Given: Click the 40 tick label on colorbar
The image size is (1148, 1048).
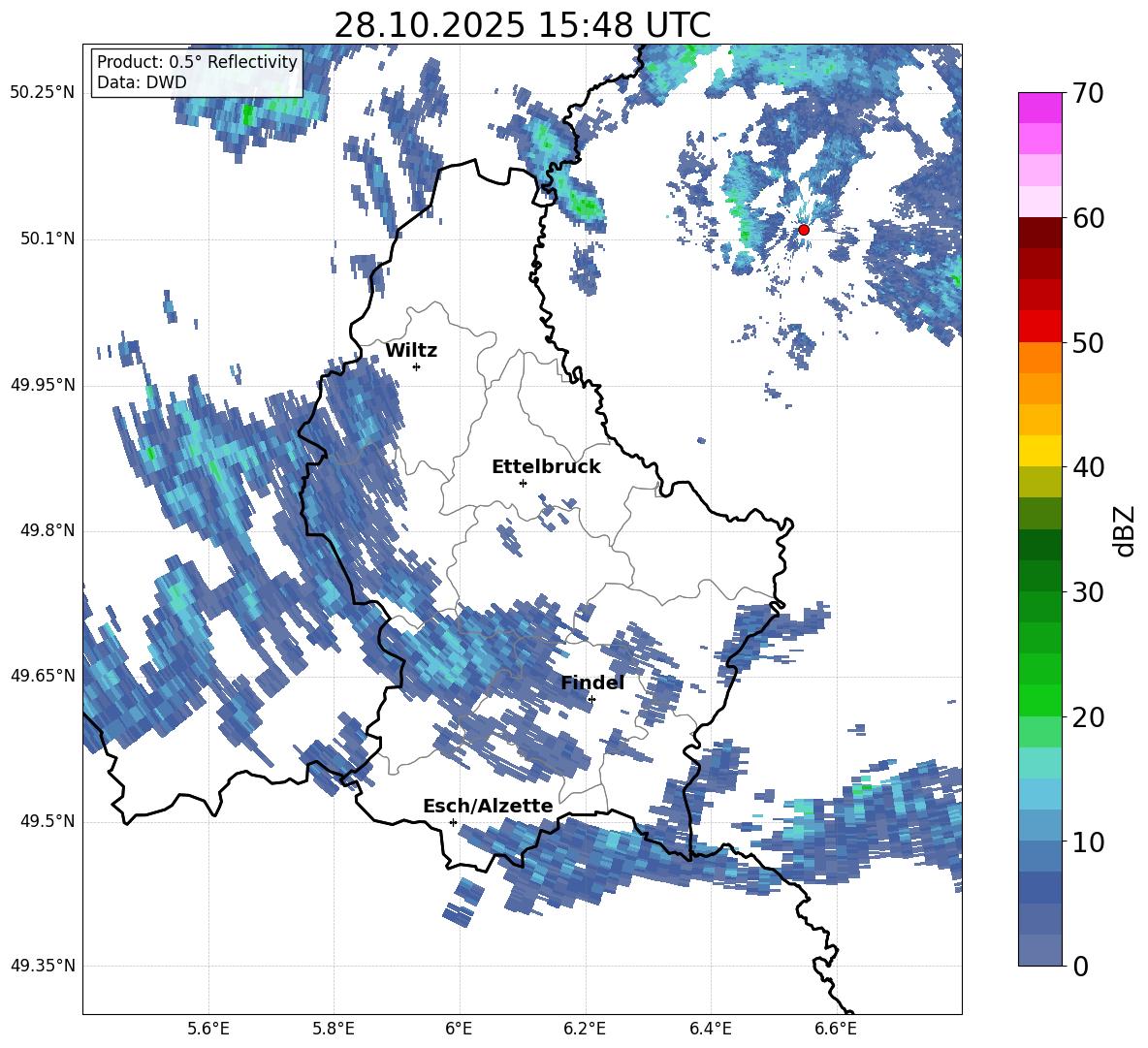Looking at the screenshot, I should (1088, 467).
